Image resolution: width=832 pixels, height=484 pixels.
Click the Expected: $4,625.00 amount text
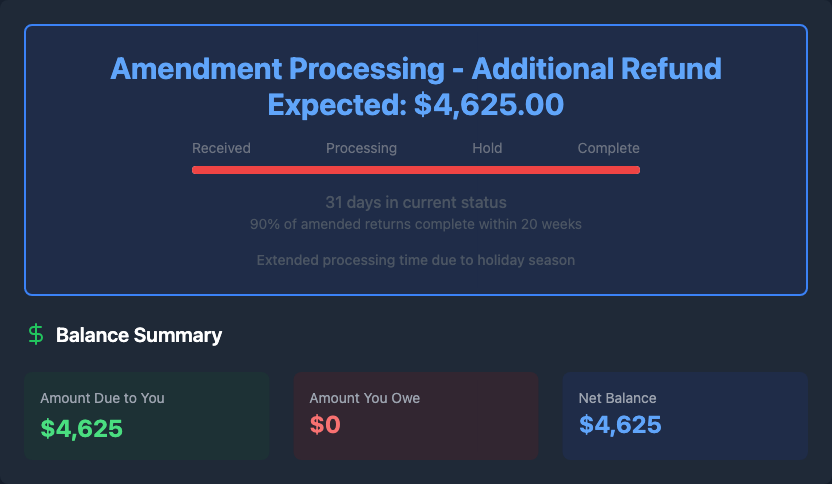tap(416, 104)
